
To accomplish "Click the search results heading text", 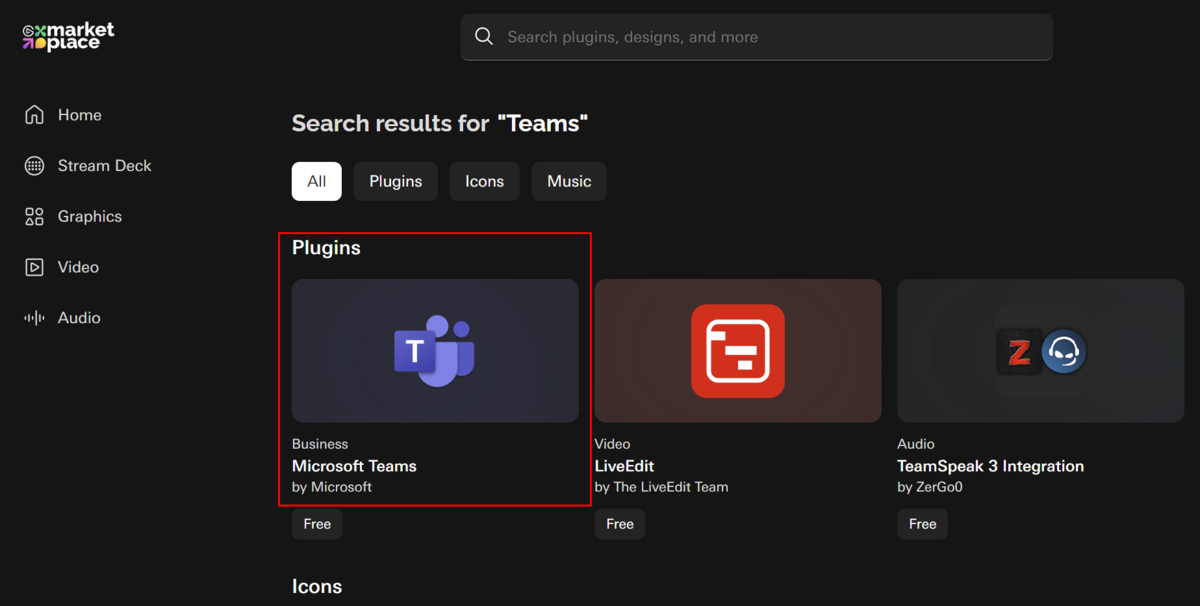I will coord(440,123).
